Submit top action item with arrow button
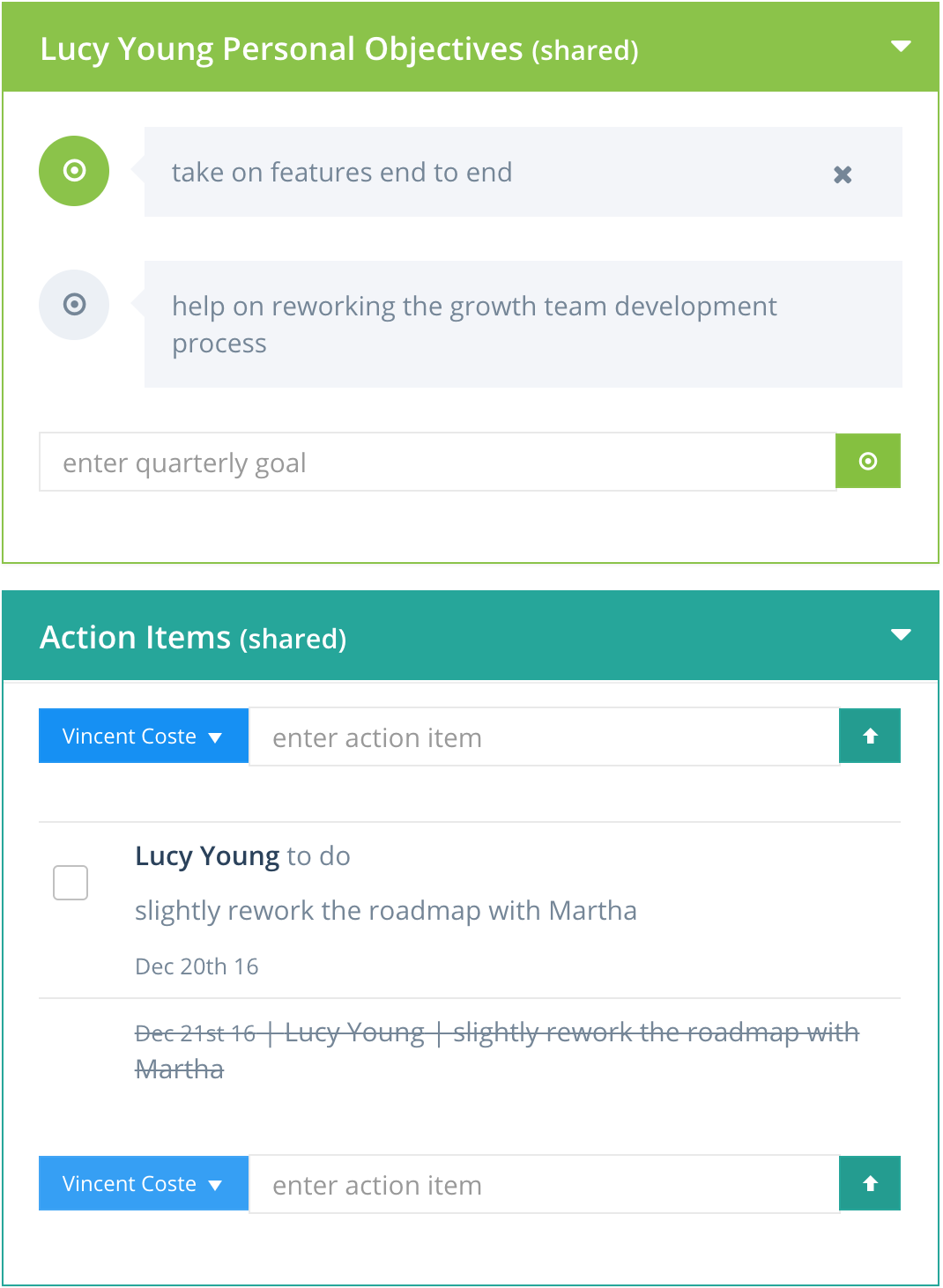The image size is (943, 1288). 870,737
